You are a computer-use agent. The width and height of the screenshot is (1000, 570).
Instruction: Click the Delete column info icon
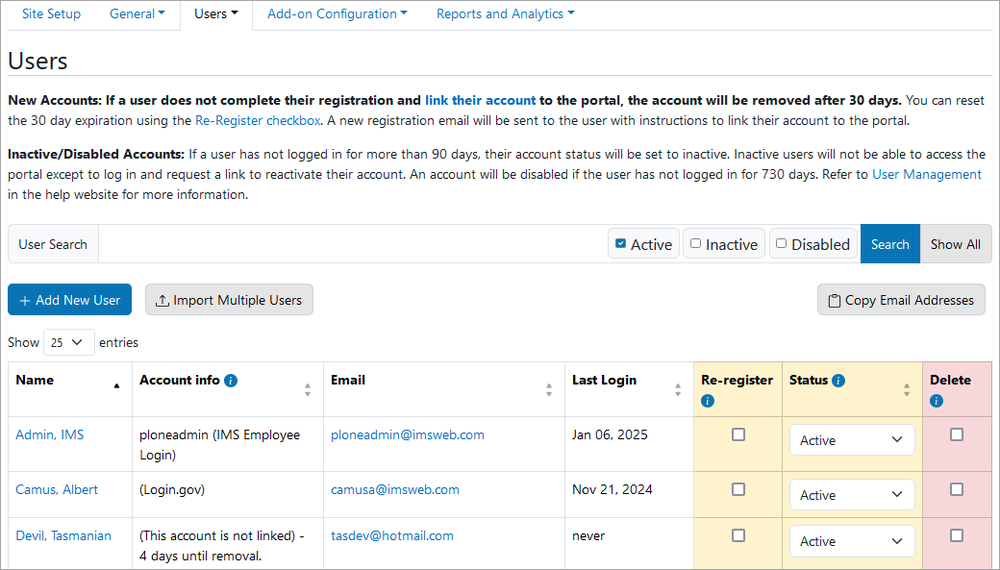click(x=936, y=401)
